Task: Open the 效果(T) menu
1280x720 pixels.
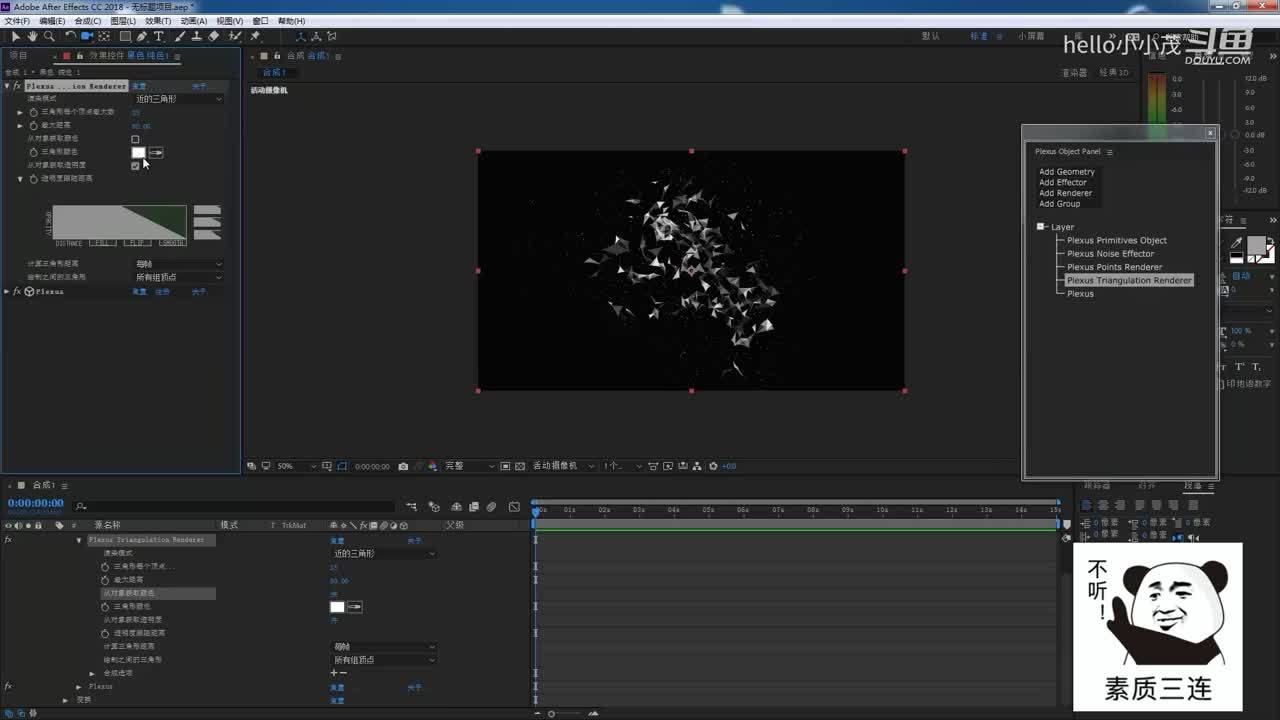Action: 158,21
